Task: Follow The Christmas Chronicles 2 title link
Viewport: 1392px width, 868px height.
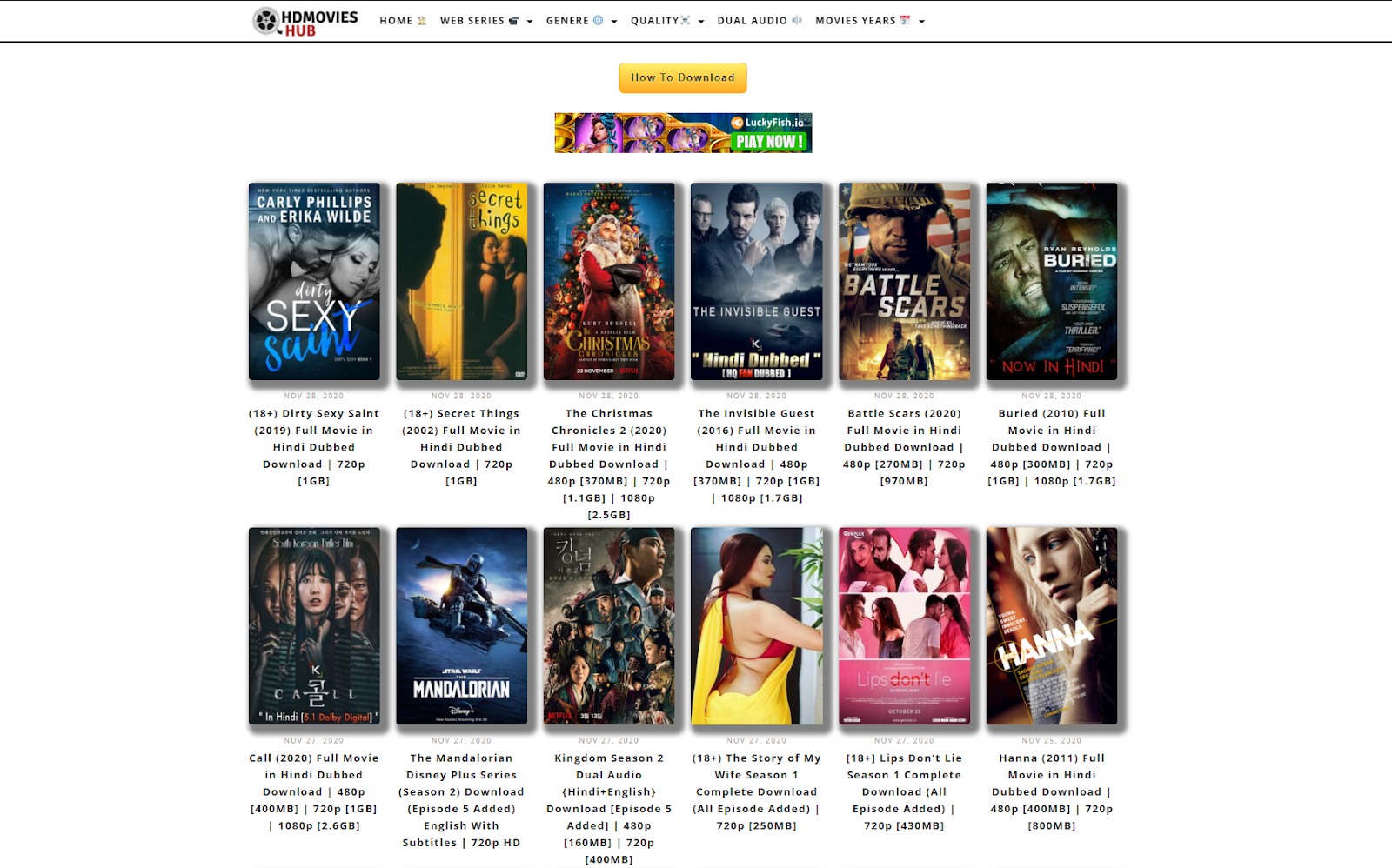Action: 609,464
